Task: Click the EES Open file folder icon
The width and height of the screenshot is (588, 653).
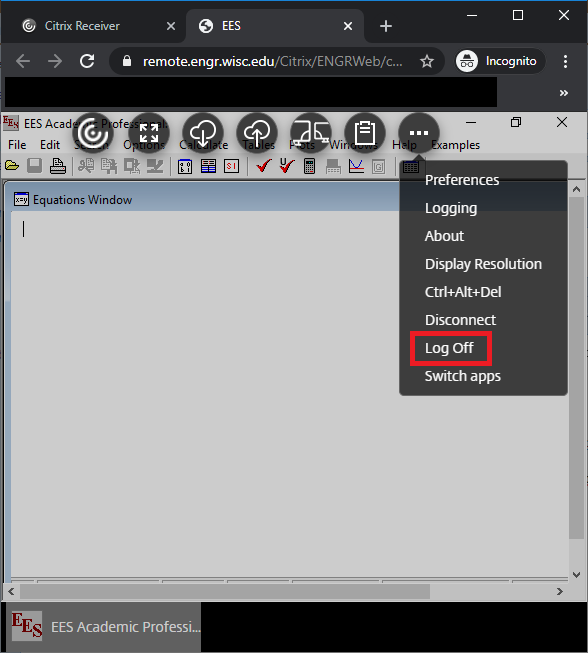Action: [x=12, y=166]
